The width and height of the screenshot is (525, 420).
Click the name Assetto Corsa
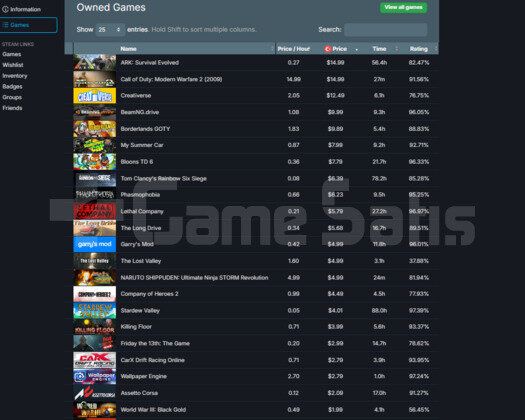tap(139, 393)
